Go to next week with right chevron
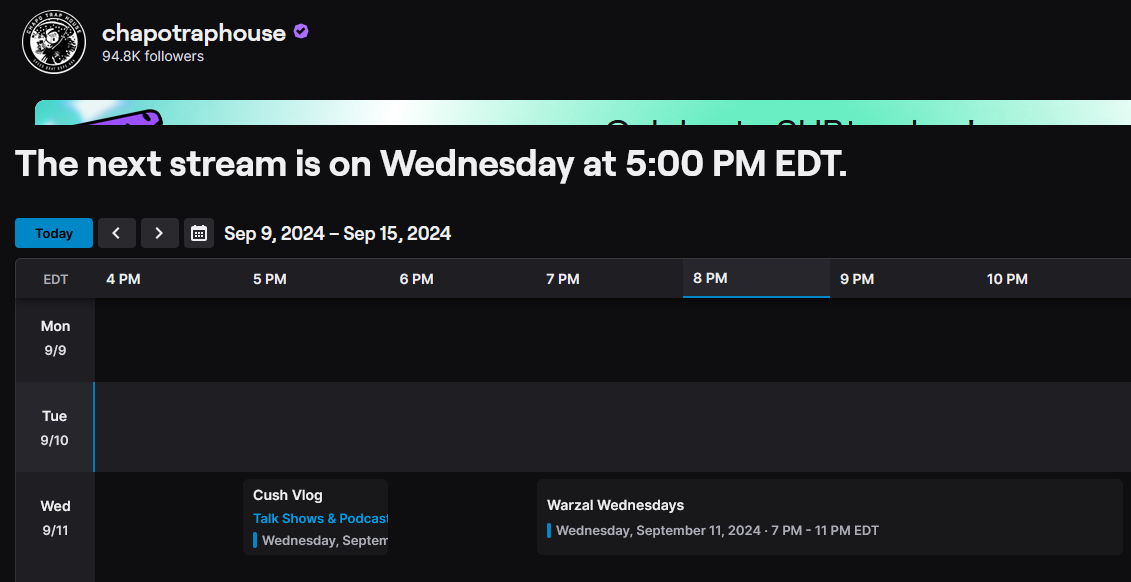 tap(159, 233)
